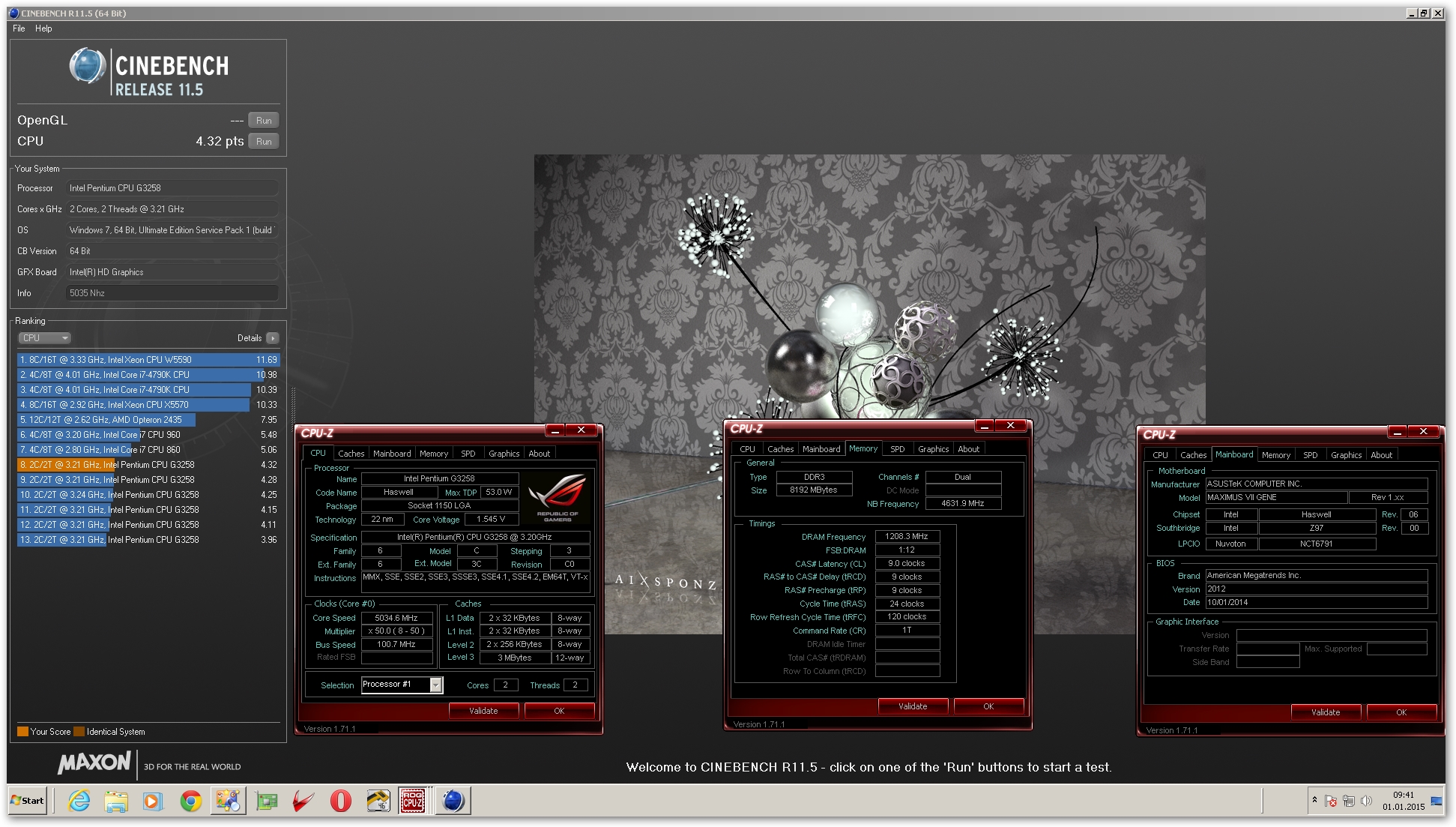Click the Action Center flag tray icon
The image size is (1456, 827).
[x=1331, y=801]
